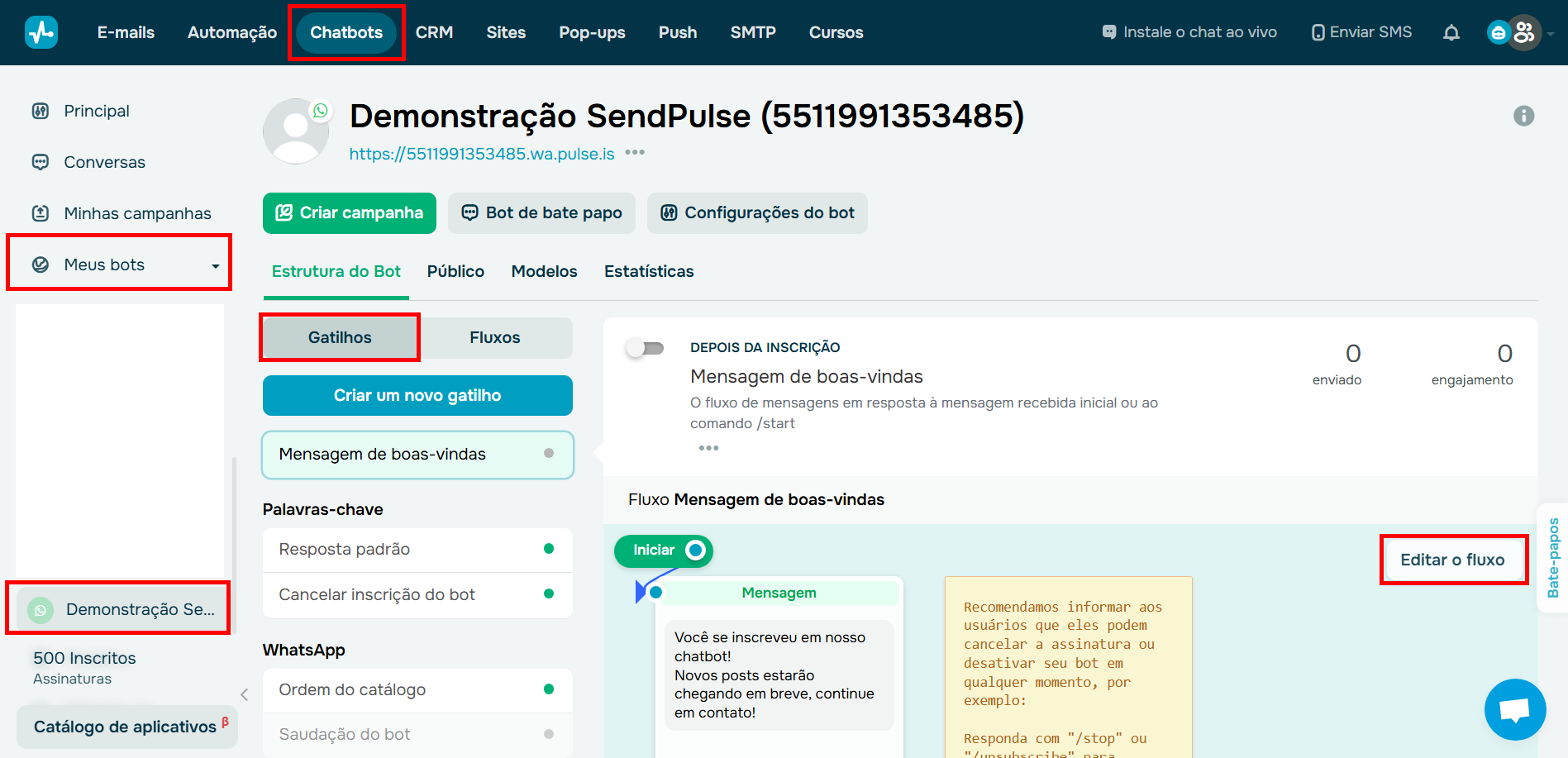
Task: Open the notification bell
Action: point(1451,31)
